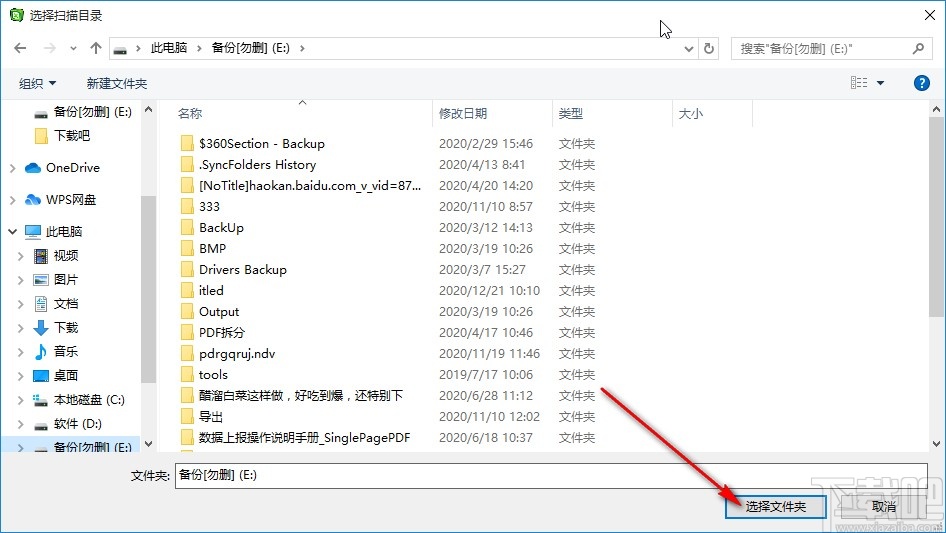This screenshot has height=533, width=946.
Task: Expand the 下载 tree node
Action: (x=21, y=328)
